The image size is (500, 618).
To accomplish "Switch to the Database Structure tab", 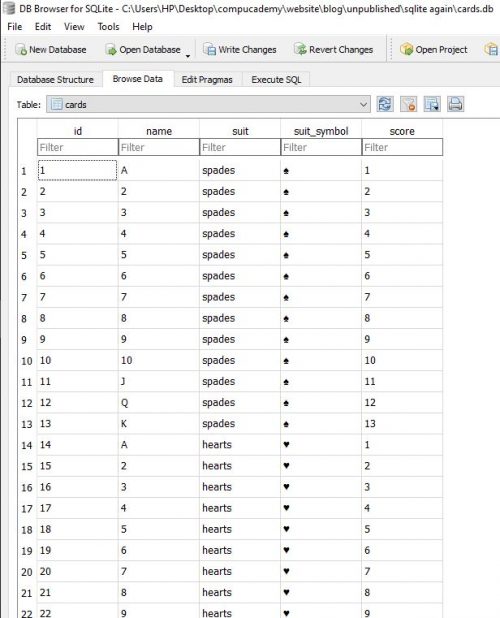I will pos(55,80).
